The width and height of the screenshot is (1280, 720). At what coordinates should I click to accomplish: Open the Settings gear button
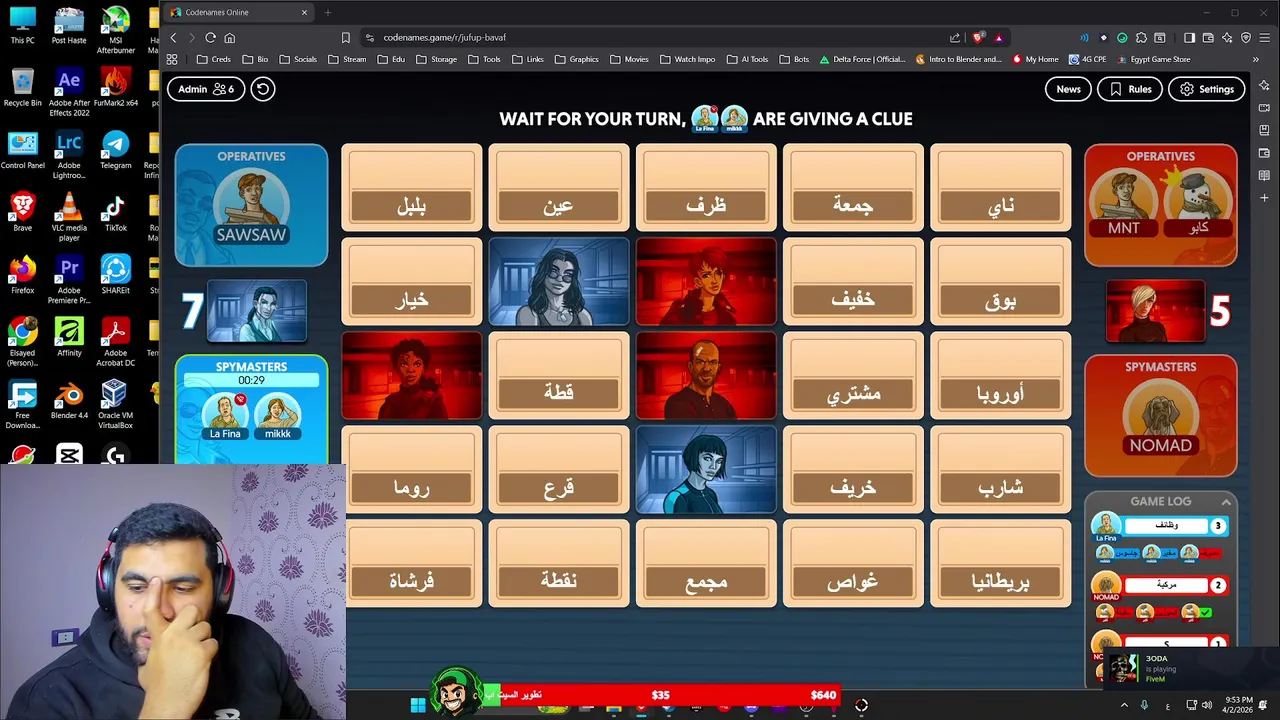click(1206, 89)
